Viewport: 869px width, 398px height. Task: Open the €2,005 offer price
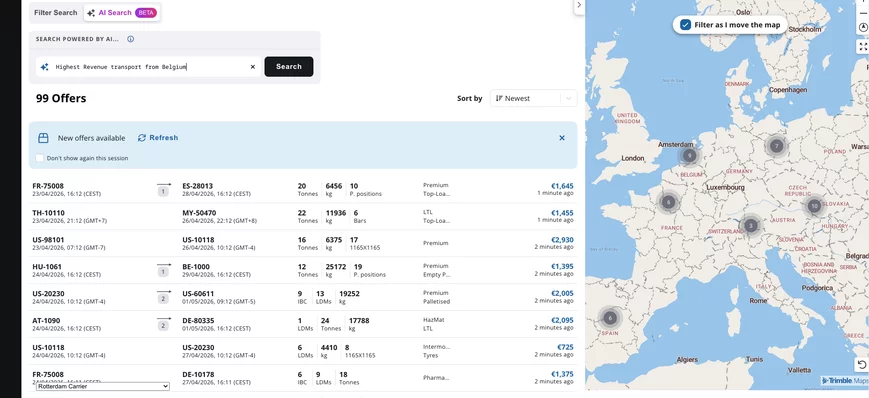(x=562, y=294)
